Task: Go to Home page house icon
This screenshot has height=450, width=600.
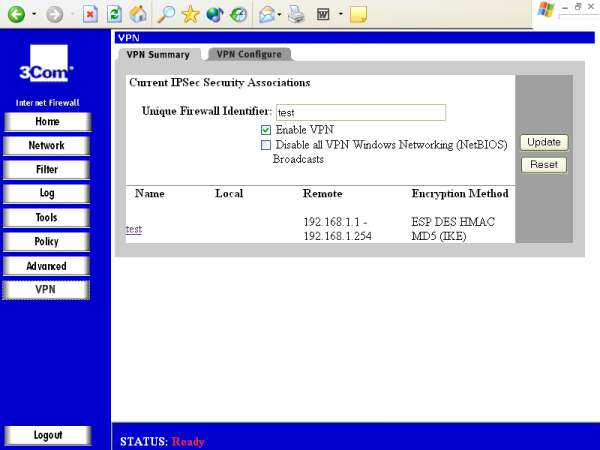Action: tap(138, 15)
